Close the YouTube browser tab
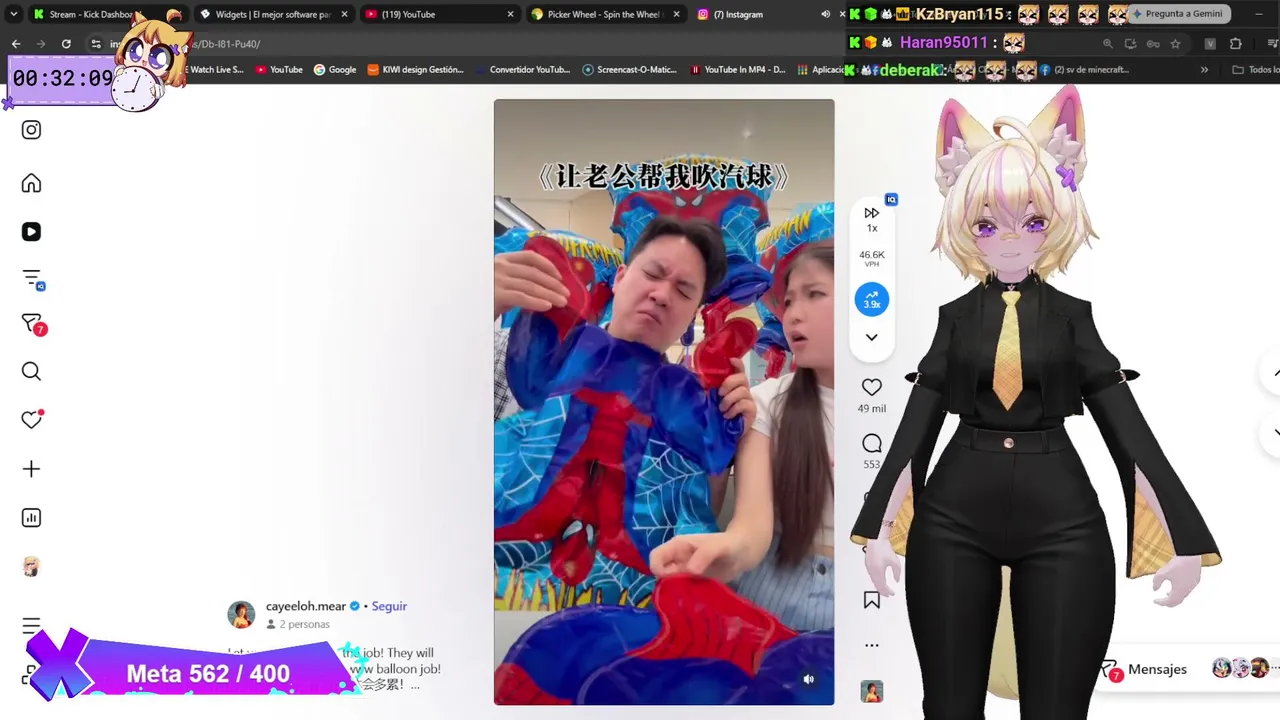 510,14
